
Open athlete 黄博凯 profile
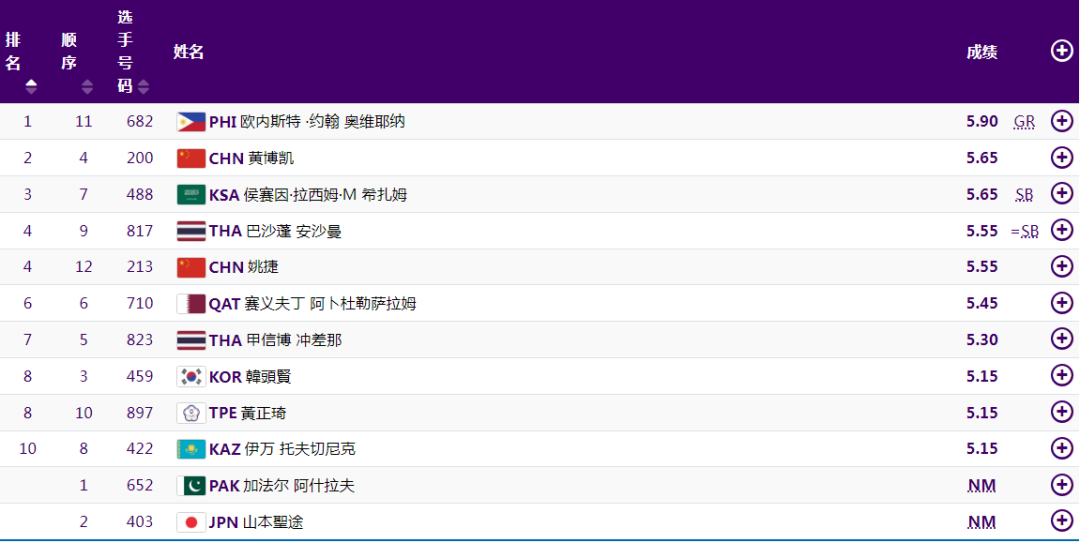coord(271,158)
